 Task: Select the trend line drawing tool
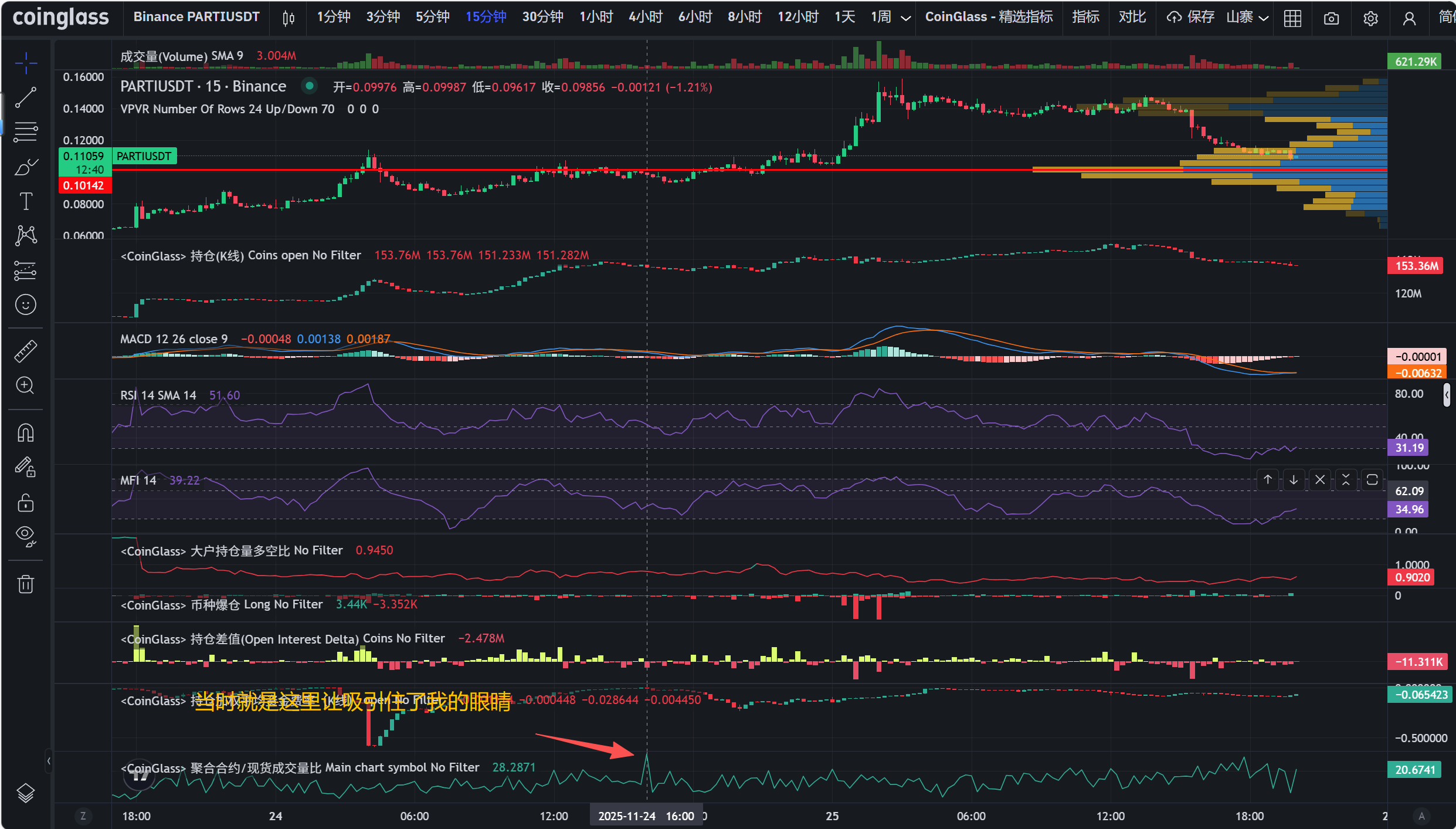pyautogui.click(x=26, y=97)
